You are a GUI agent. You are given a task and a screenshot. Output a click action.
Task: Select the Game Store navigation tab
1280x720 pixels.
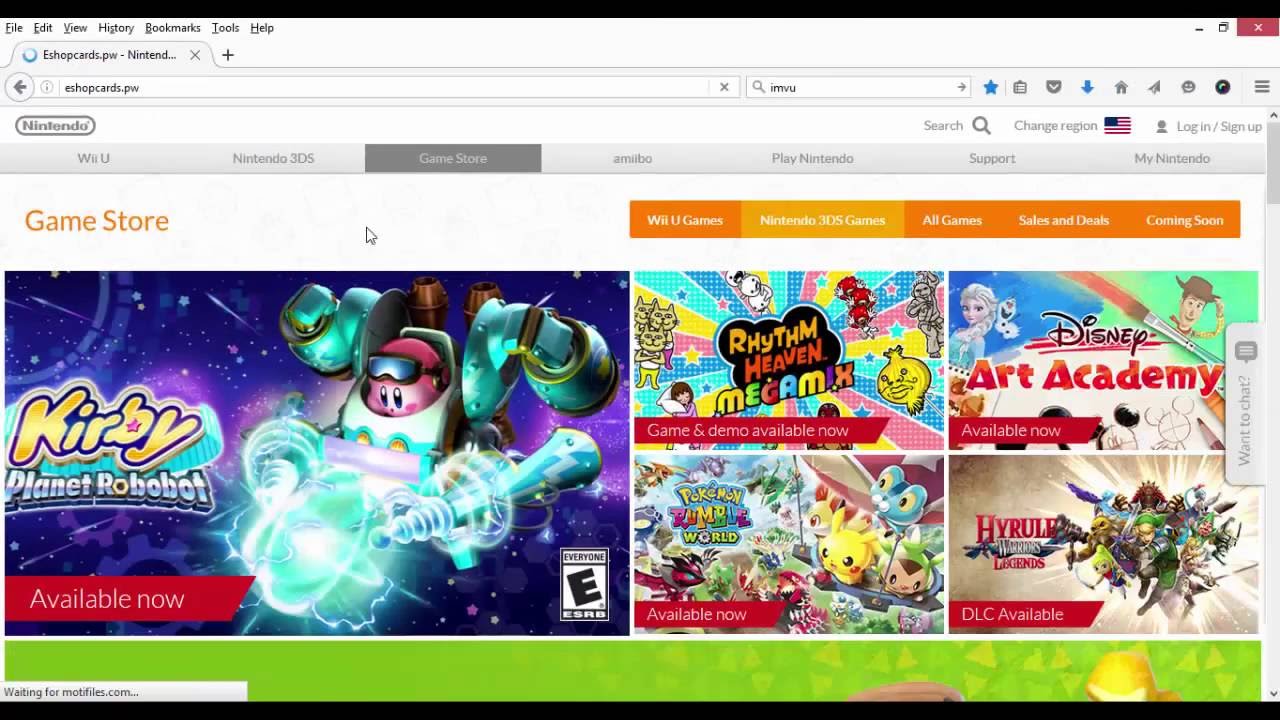point(453,158)
